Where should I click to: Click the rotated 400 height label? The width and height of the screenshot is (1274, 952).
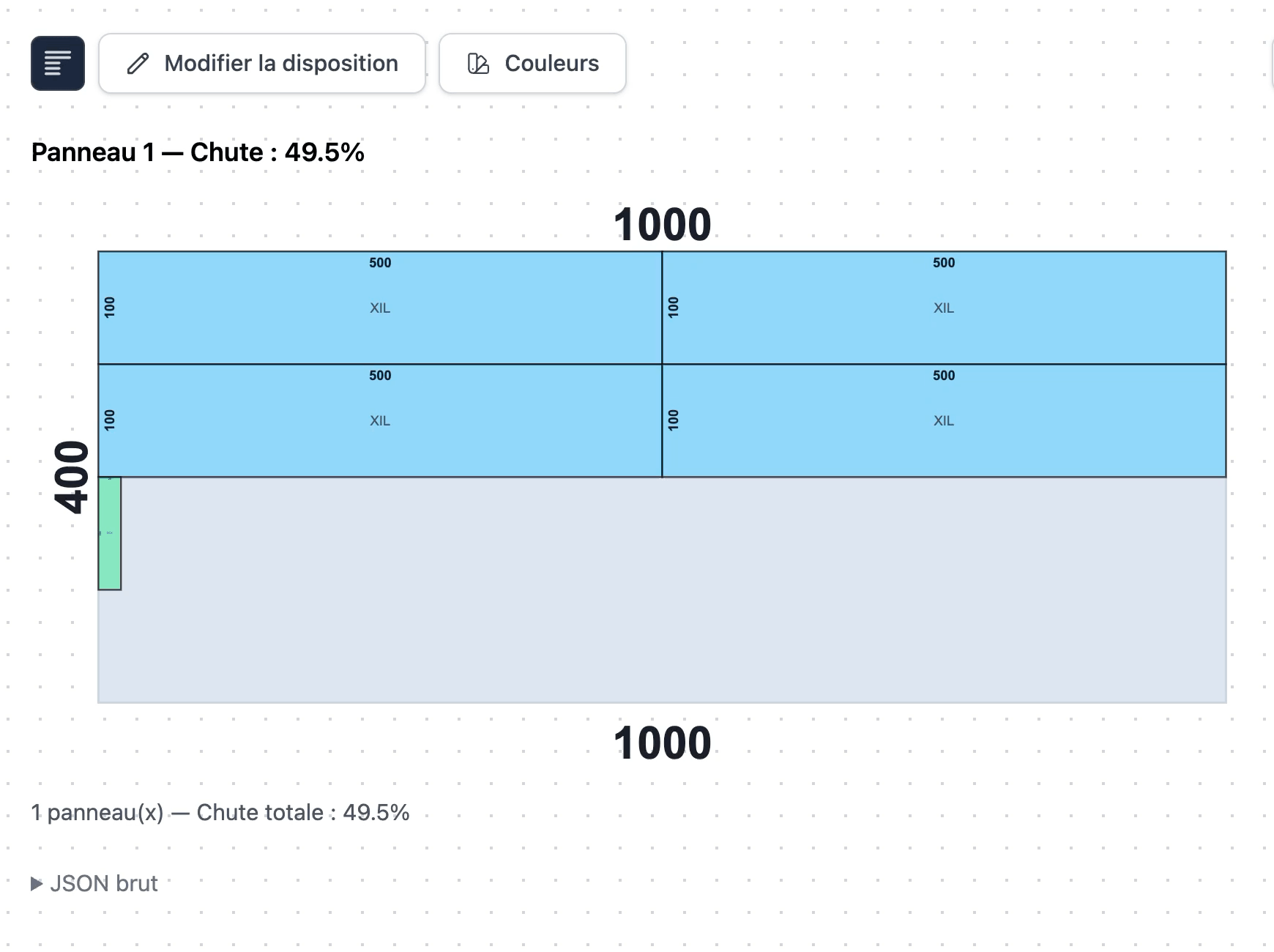(x=72, y=477)
